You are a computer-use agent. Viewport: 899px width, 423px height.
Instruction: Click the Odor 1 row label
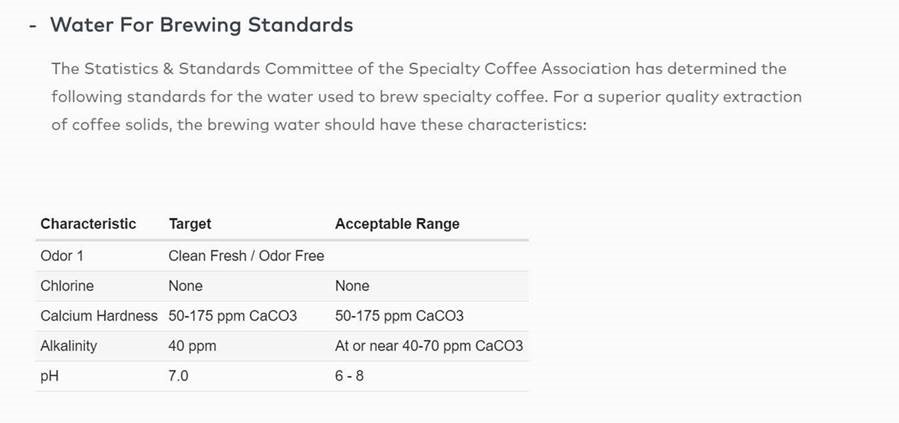click(x=62, y=256)
